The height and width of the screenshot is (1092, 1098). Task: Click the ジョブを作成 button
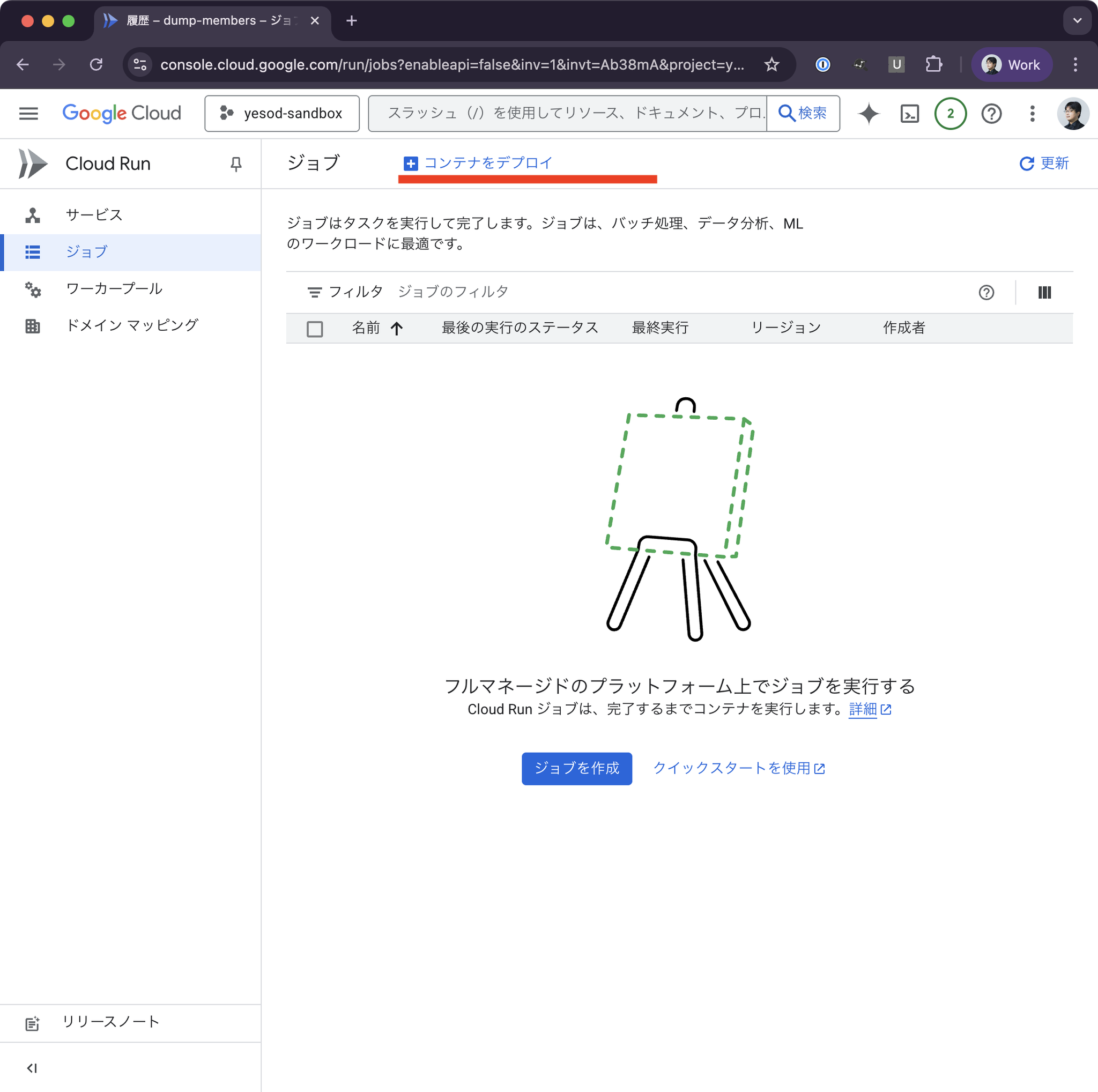[576, 768]
